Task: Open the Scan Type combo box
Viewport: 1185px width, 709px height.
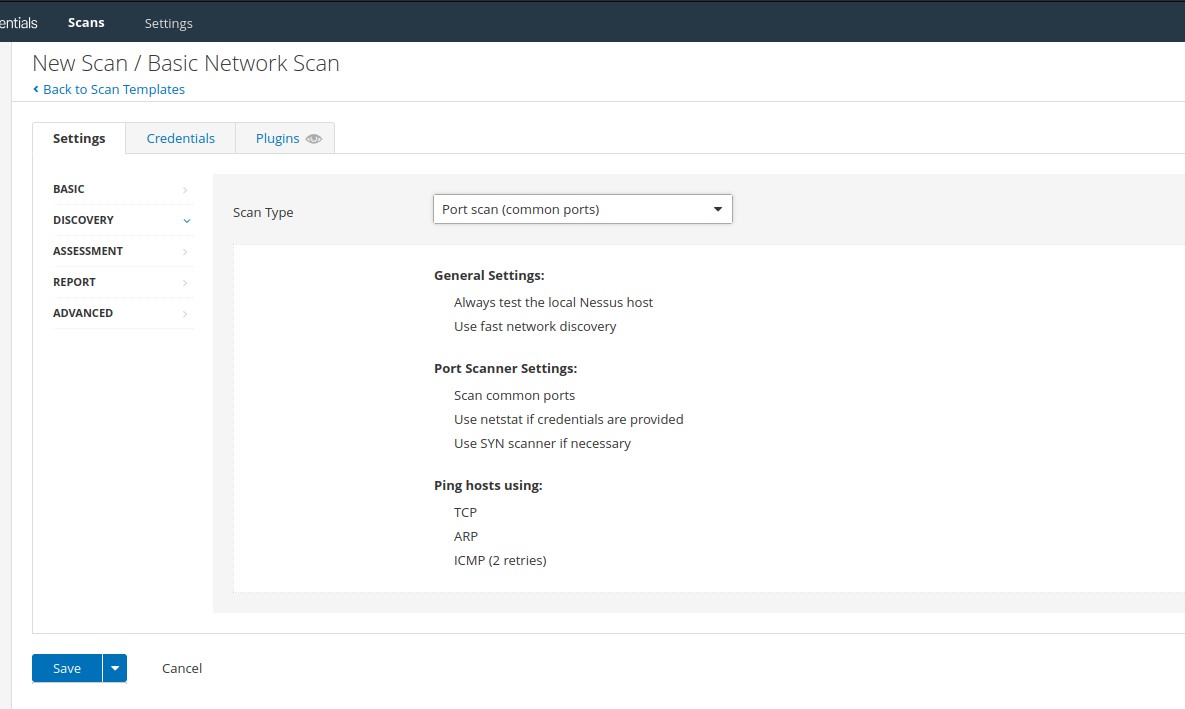Action: (x=583, y=209)
